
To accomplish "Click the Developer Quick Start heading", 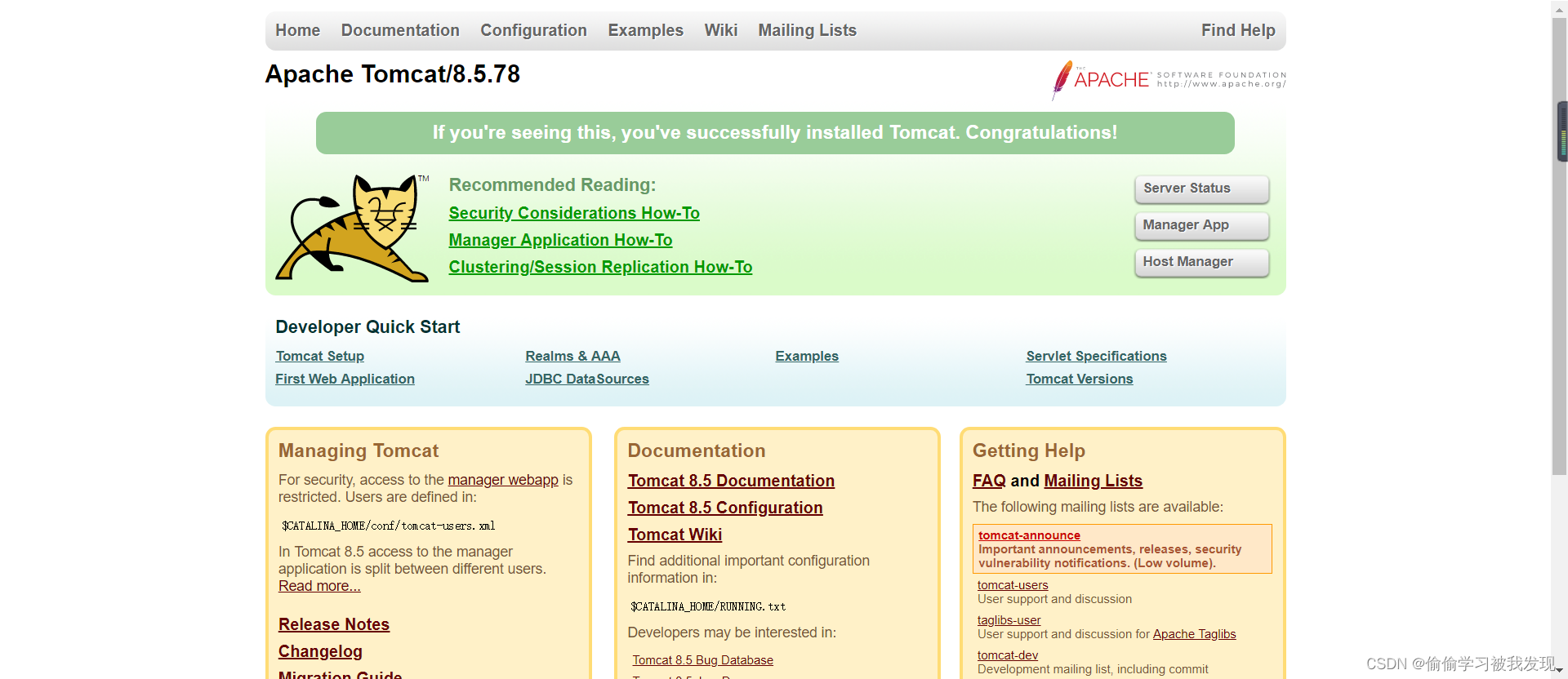I will (x=367, y=326).
